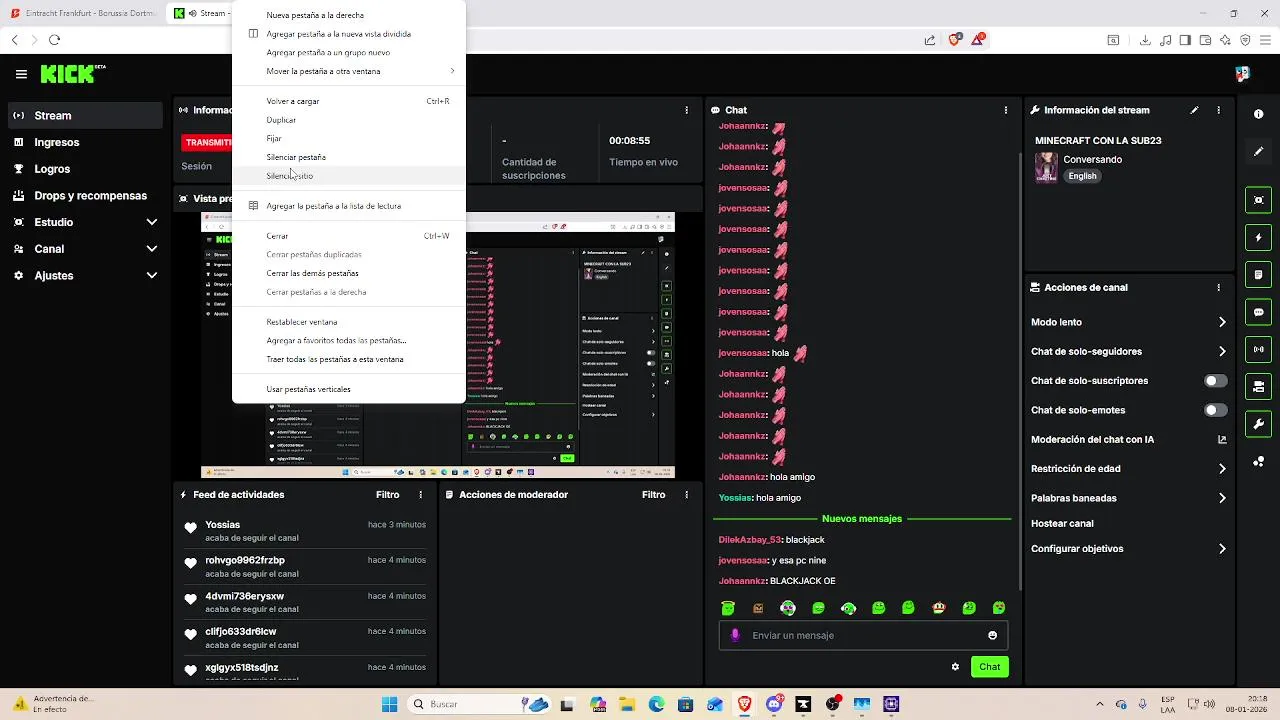Select the first green emote with halo

[728, 608]
